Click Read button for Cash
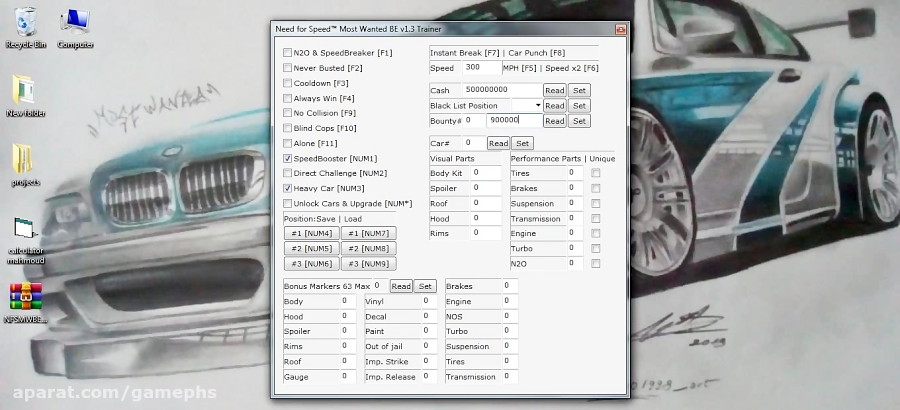The width and height of the screenshot is (900, 410). tap(554, 90)
